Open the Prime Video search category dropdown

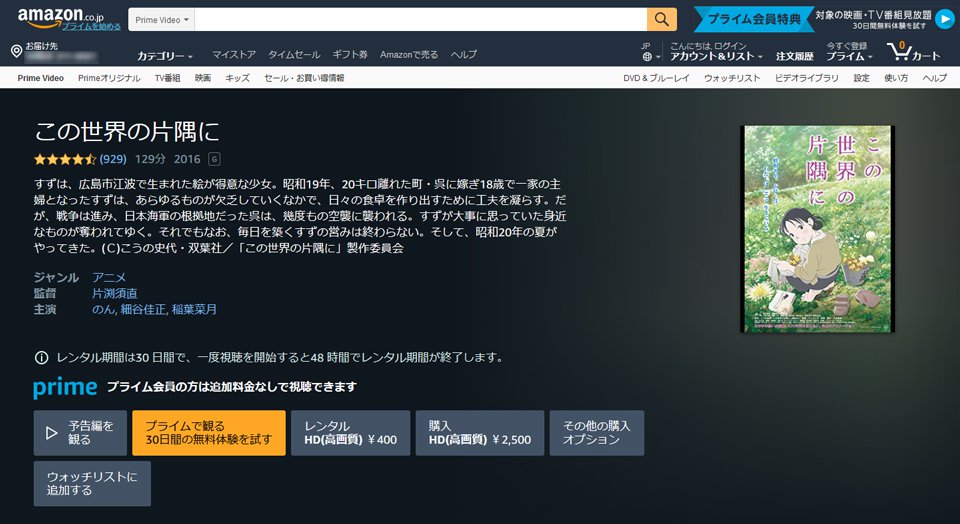164,20
